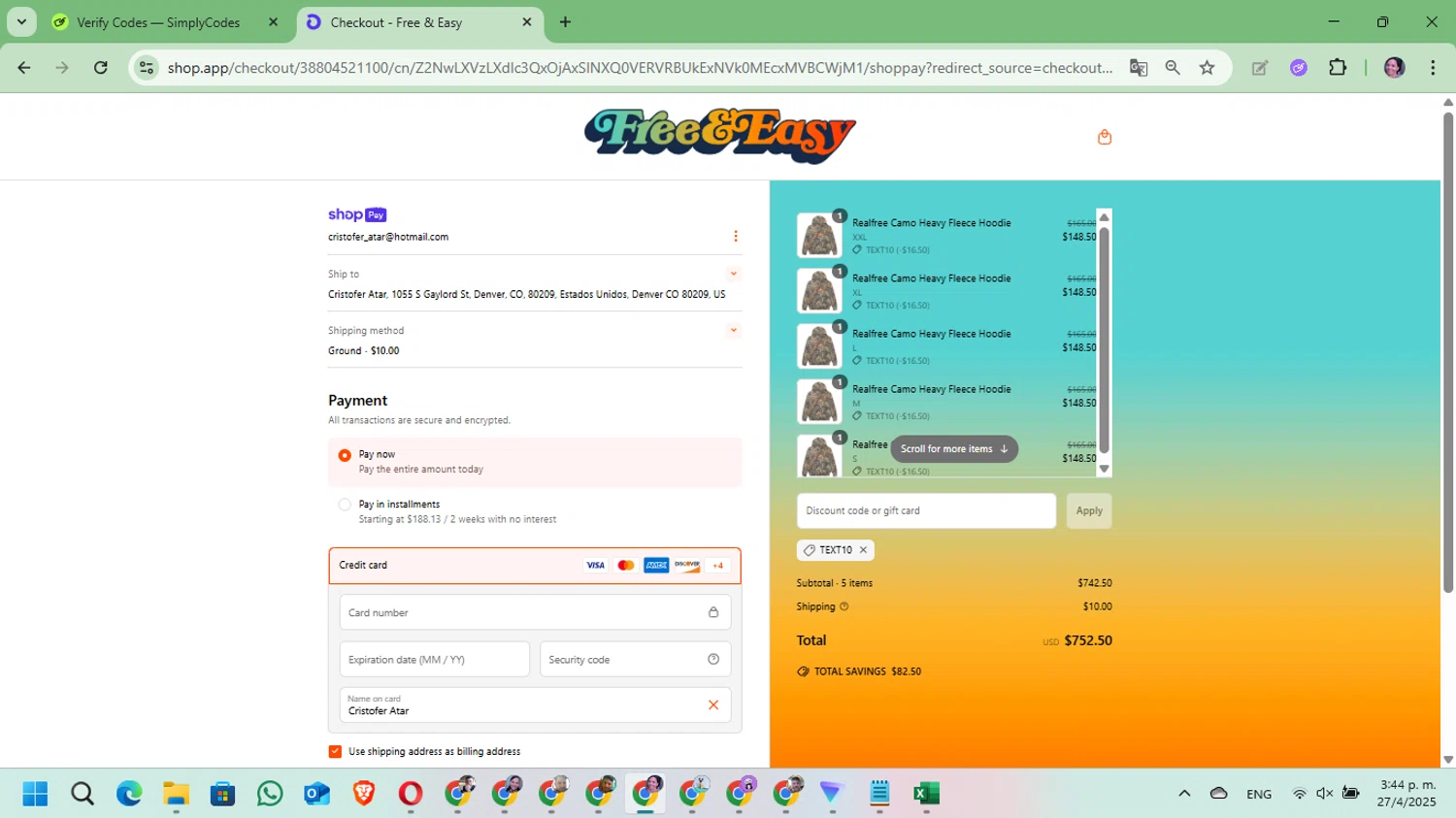Open WhatsApp from the taskbar
The width and height of the screenshot is (1456, 818).
pyautogui.click(x=270, y=794)
